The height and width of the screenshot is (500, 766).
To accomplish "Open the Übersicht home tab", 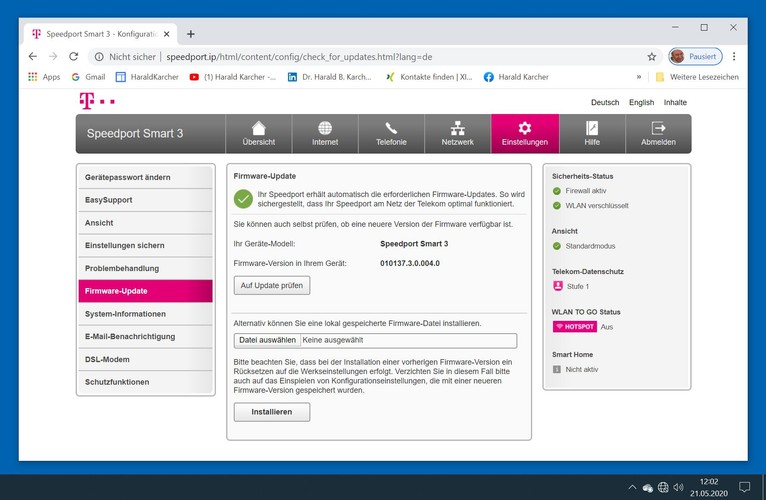I will [x=258, y=134].
